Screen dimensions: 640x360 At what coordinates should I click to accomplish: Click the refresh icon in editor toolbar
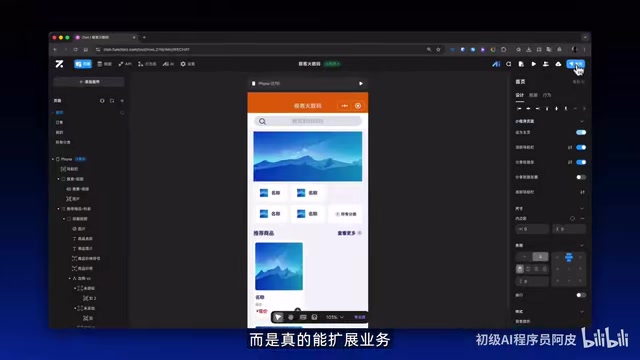[x=509, y=64]
